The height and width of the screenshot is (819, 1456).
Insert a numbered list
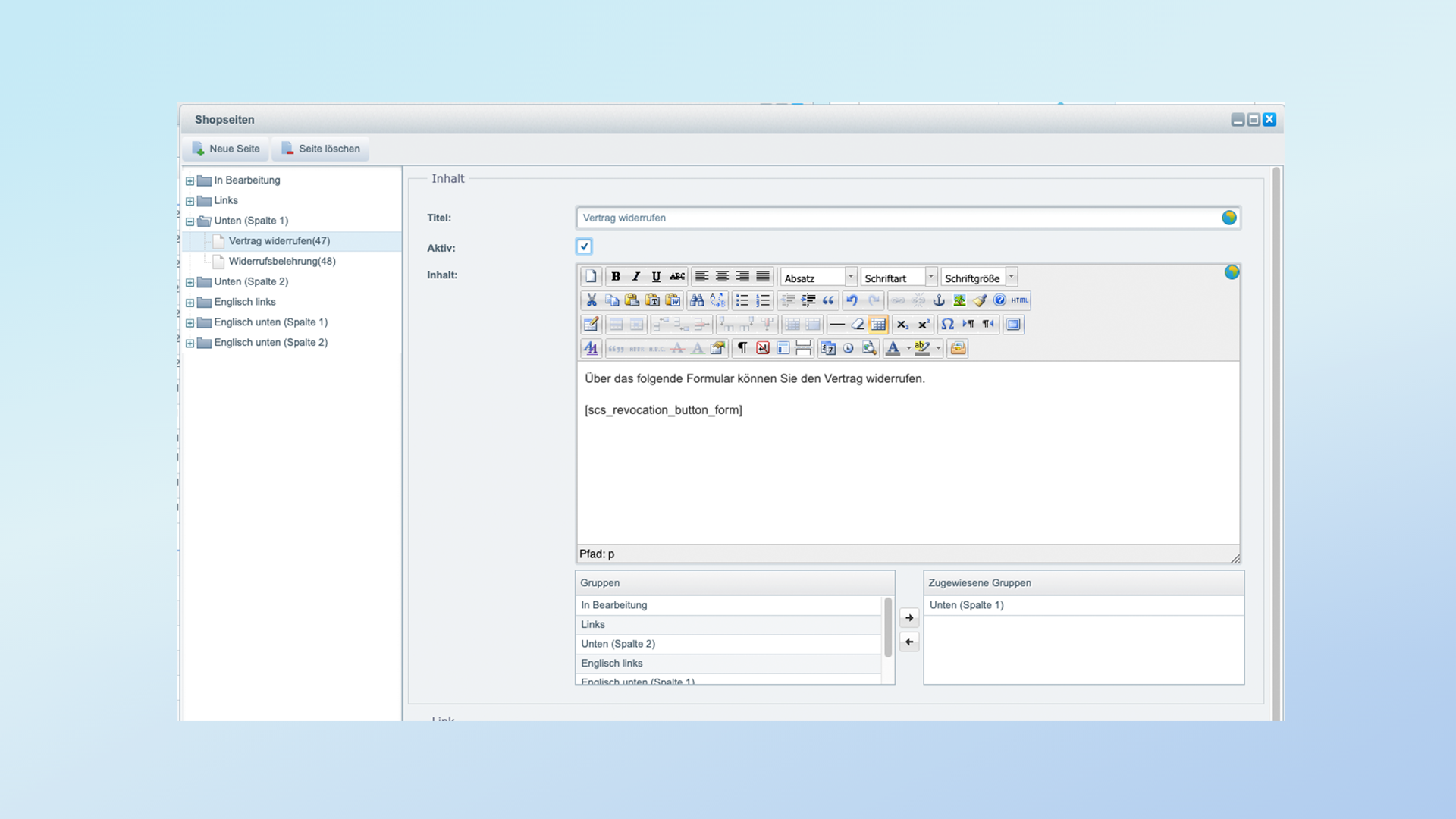click(x=763, y=300)
